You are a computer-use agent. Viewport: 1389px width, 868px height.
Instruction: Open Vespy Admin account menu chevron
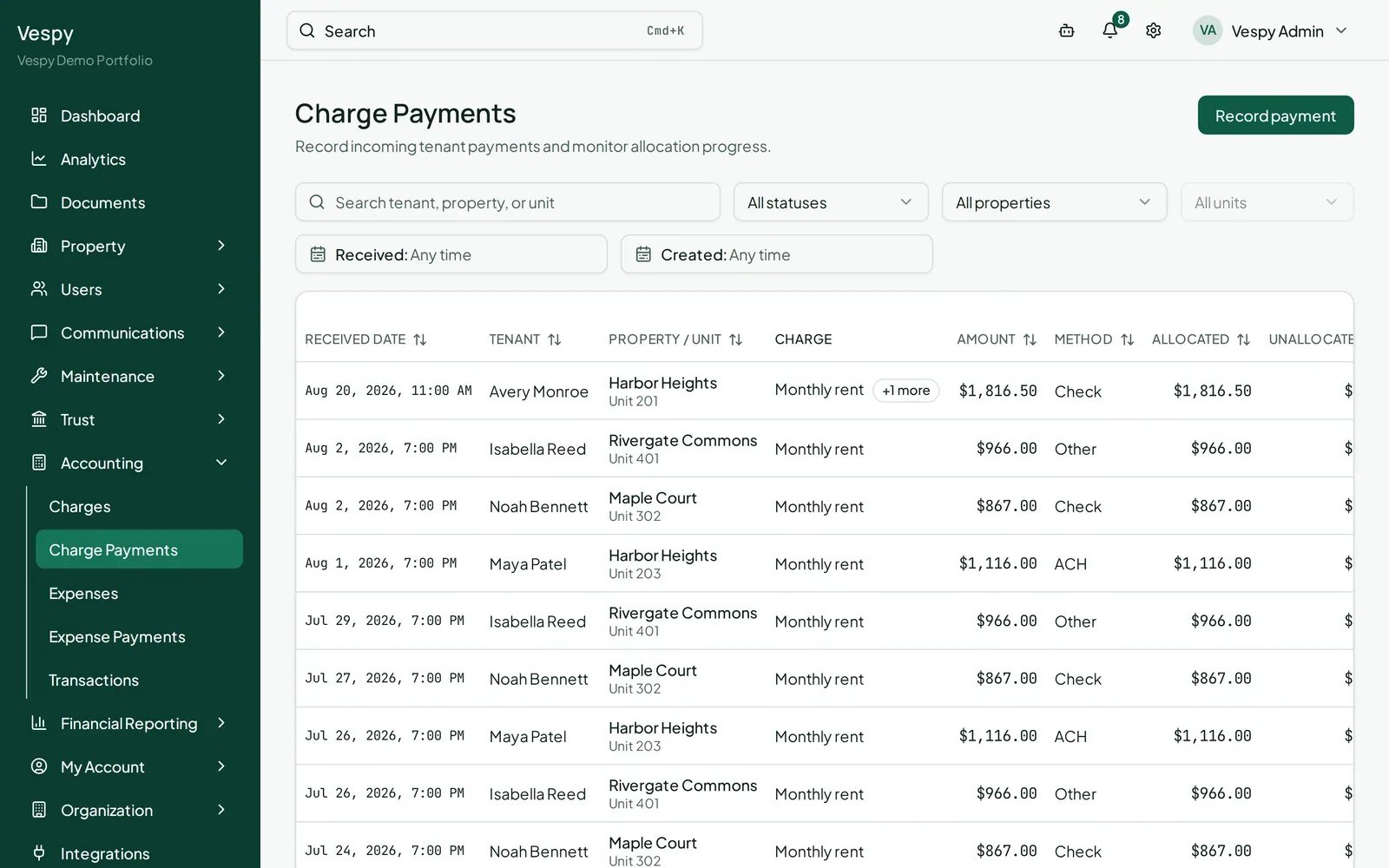[1341, 30]
